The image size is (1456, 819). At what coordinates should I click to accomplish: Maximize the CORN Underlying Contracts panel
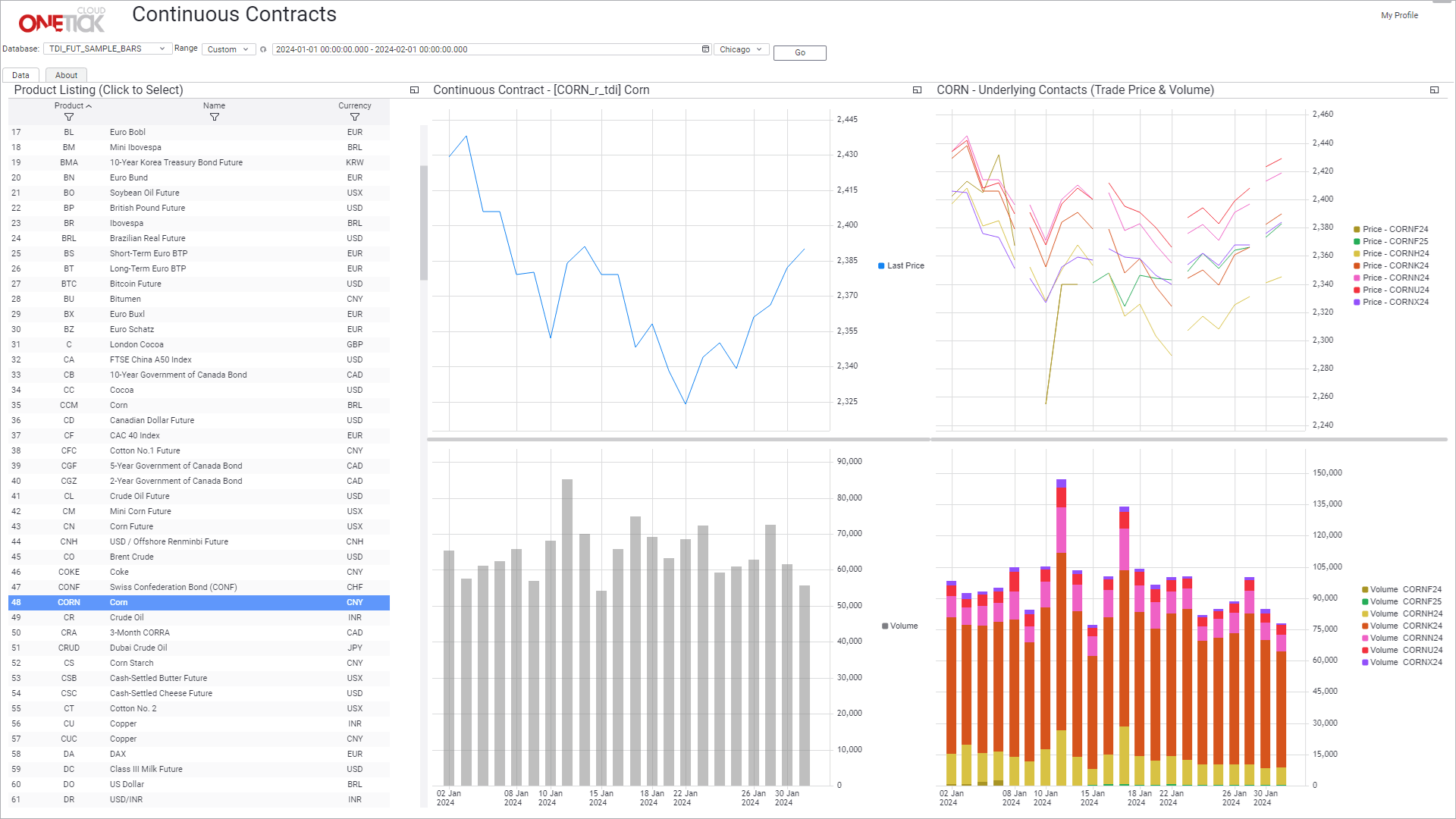[x=1434, y=90]
